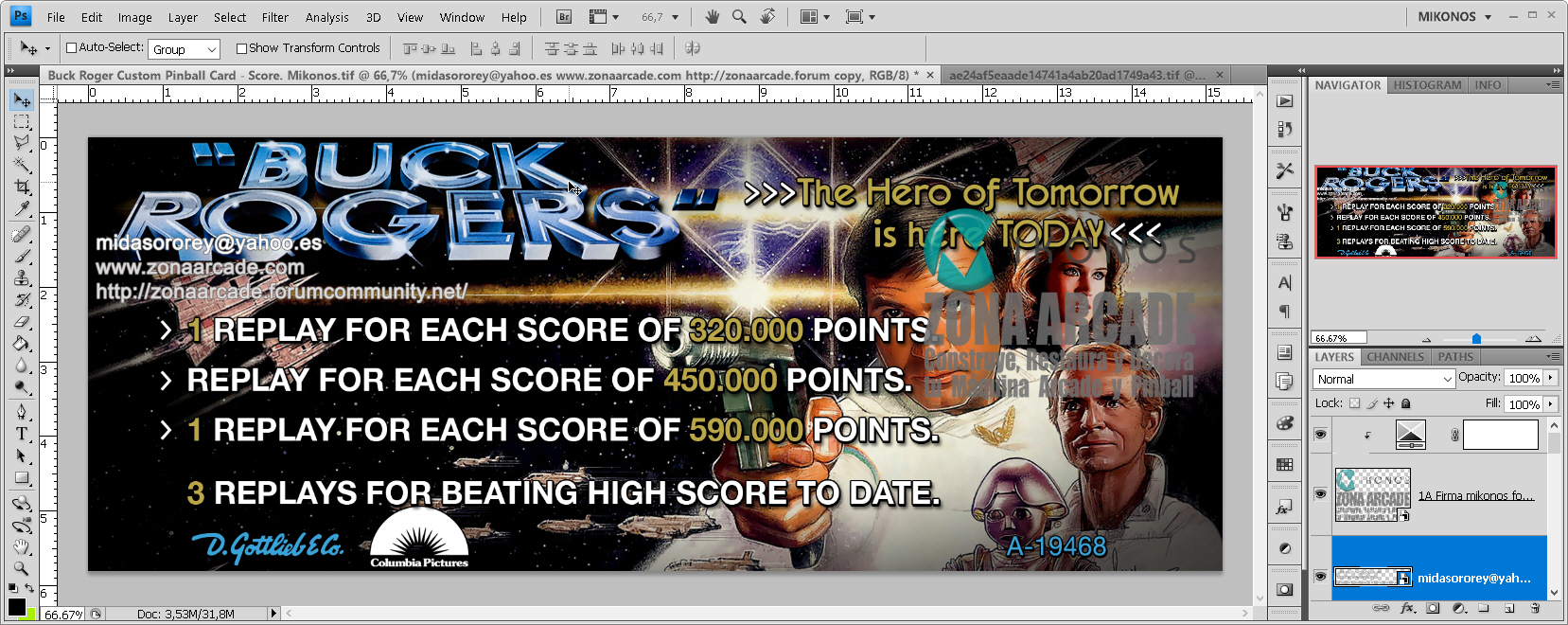Hide the 1A Firma mikonos layer
Screen dimensions: 1568x625
pos(1320,494)
